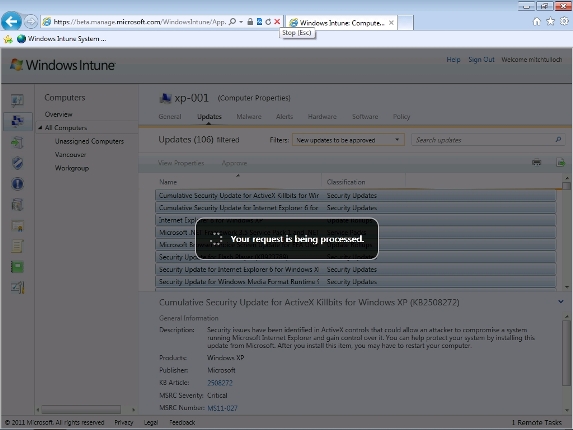The height and width of the screenshot is (430, 573).
Task: Select Cumulative Security Update for Internet Explorer 6 row
Action: click(x=356, y=208)
